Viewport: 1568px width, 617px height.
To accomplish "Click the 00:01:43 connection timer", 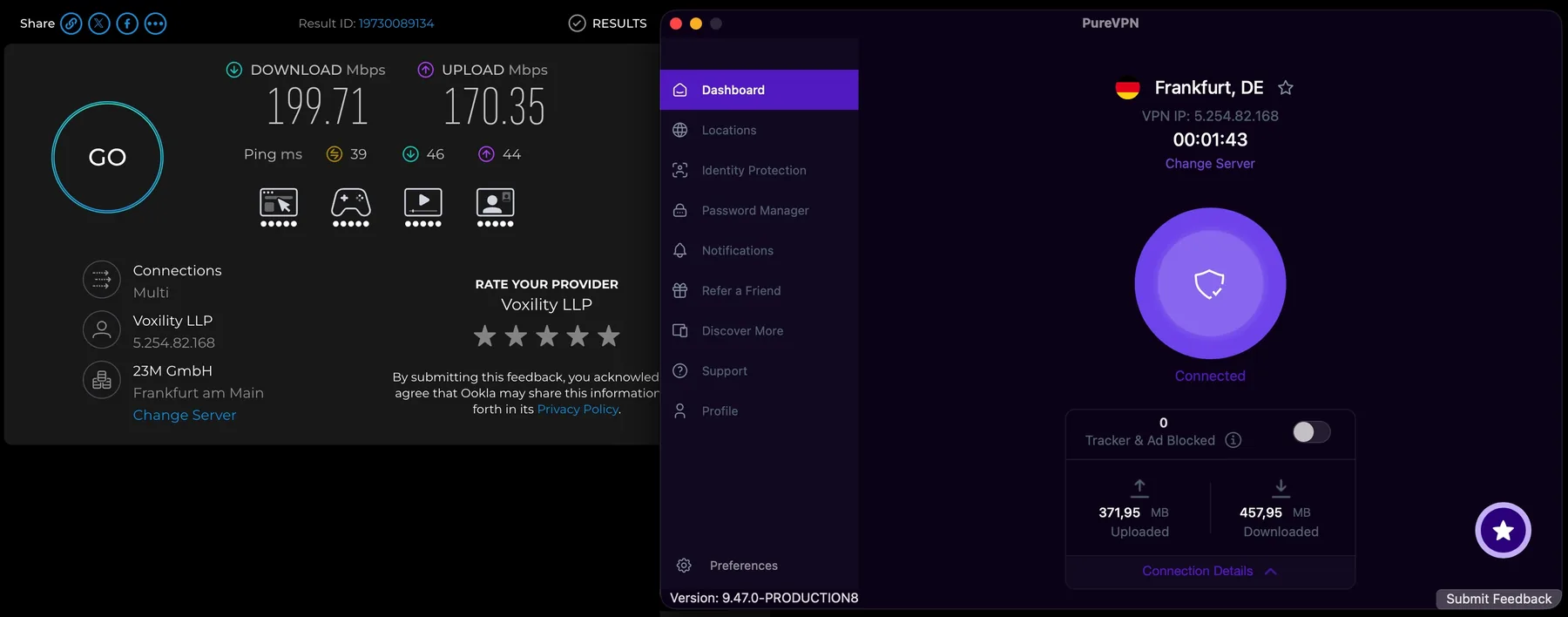I will (x=1210, y=139).
